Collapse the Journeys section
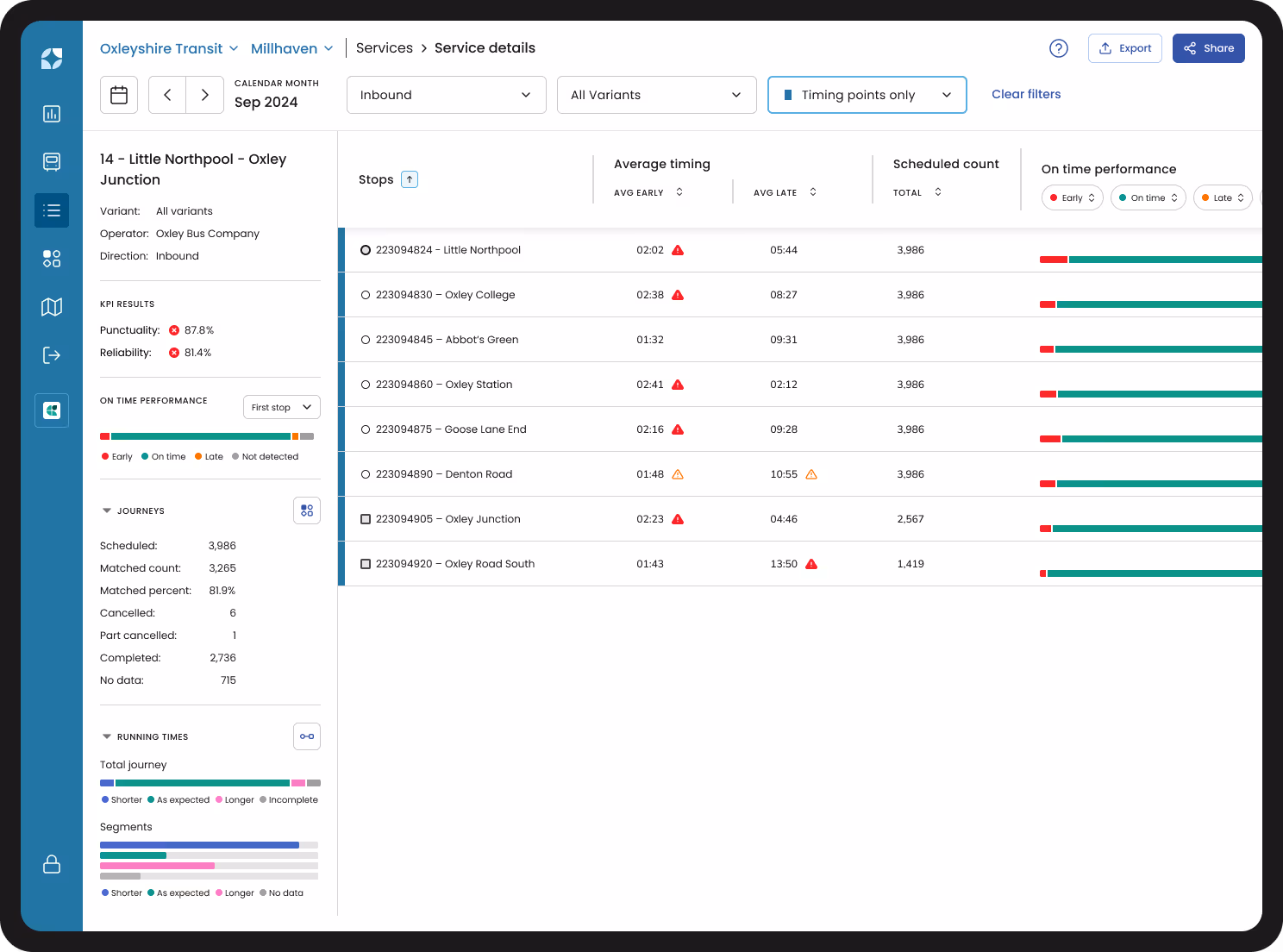This screenshot has height=952, width=1283. tap(106, 510)
